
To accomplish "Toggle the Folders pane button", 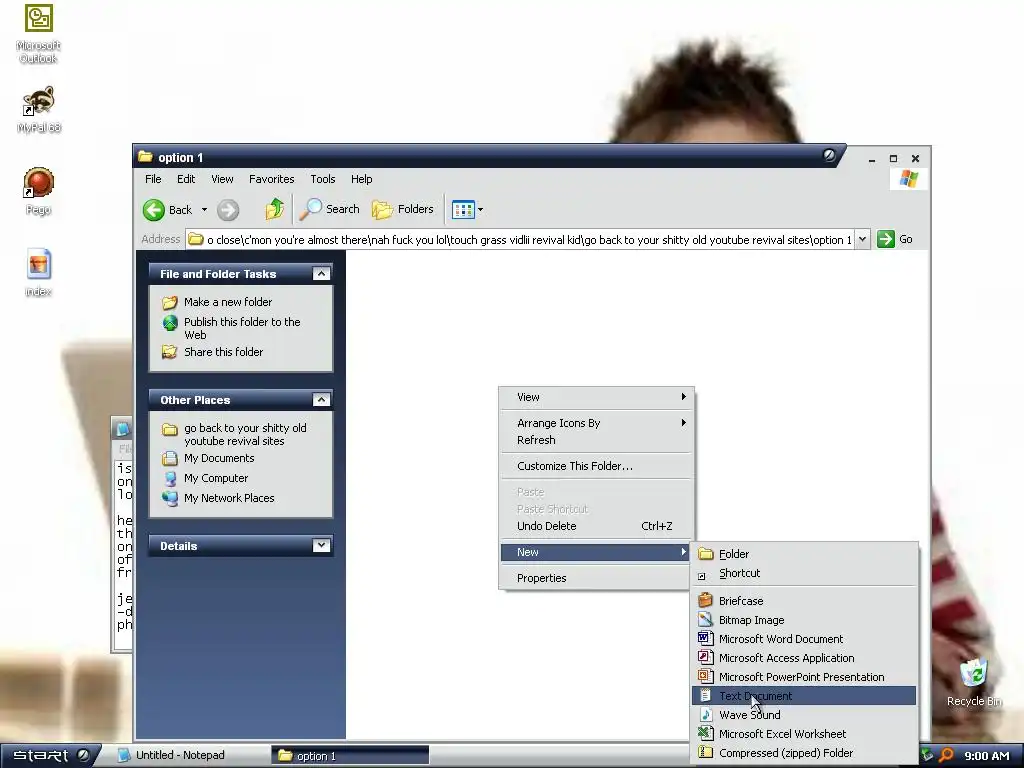I will click(x=403, y=209).
